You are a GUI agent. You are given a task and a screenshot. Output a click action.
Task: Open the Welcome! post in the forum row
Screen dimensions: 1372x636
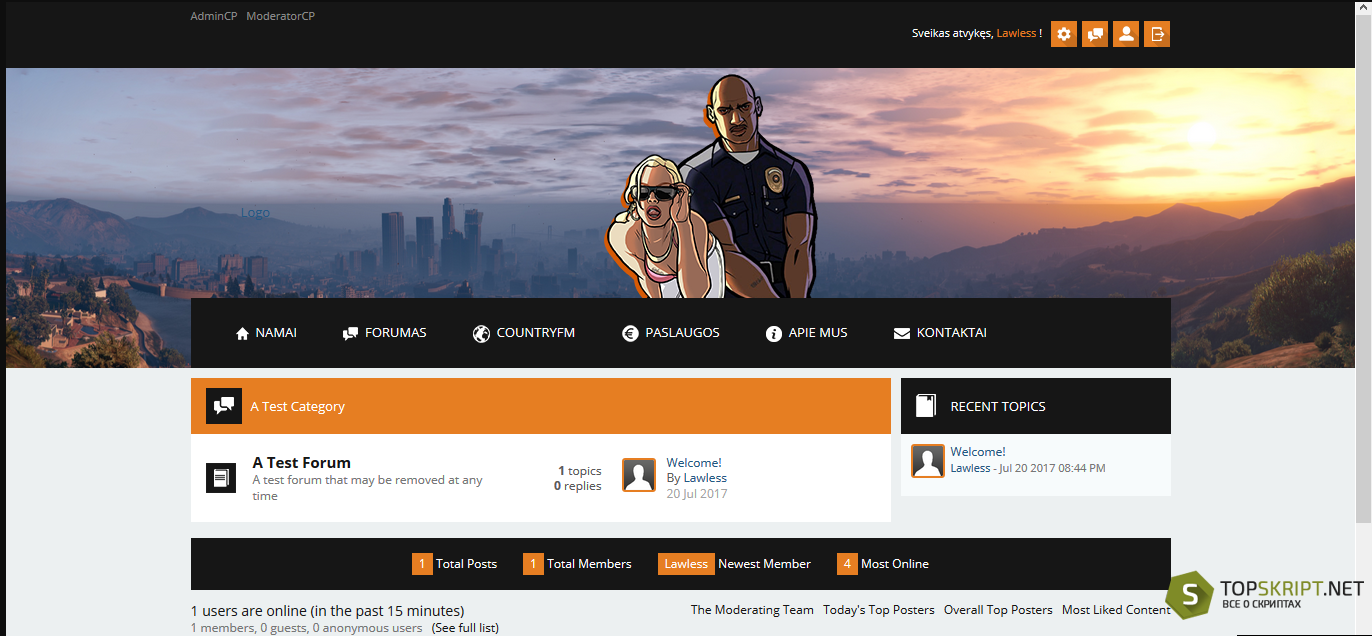[x=694, y=463]
